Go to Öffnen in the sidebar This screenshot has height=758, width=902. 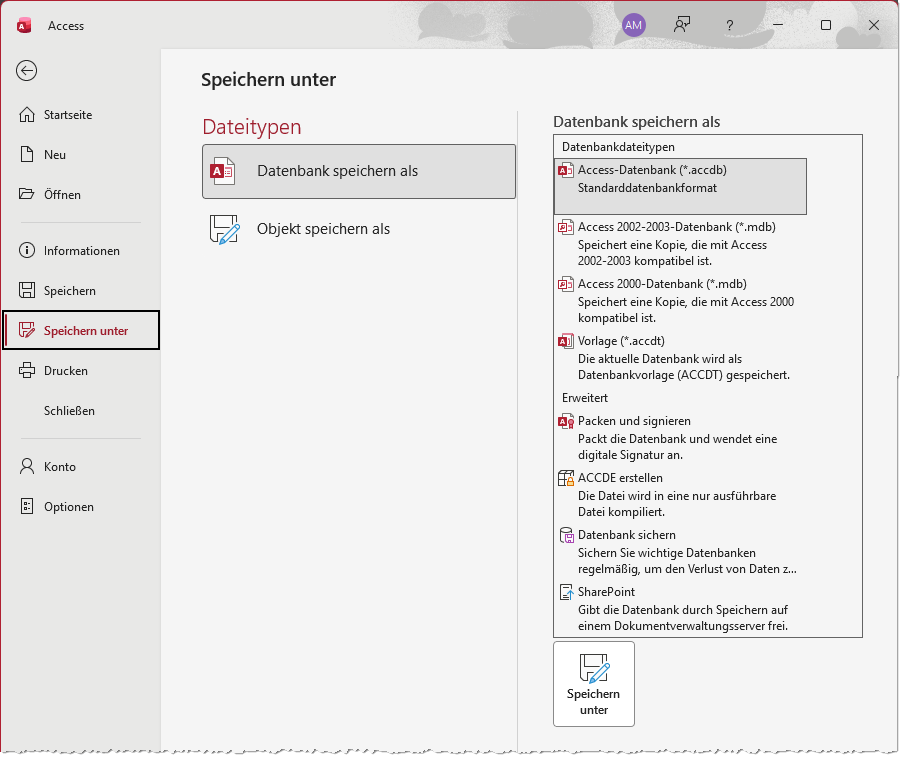coord(81,194)
